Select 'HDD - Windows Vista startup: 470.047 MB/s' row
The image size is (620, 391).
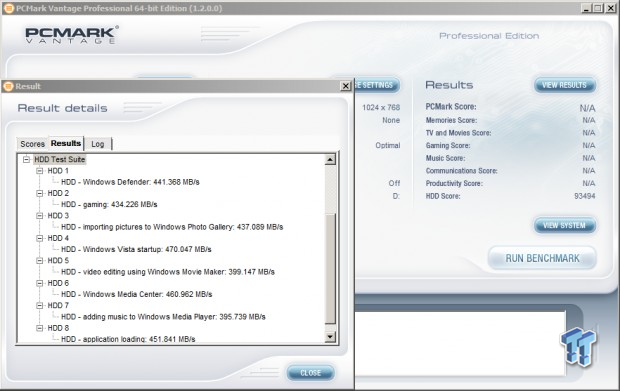[x=136, y=249]
